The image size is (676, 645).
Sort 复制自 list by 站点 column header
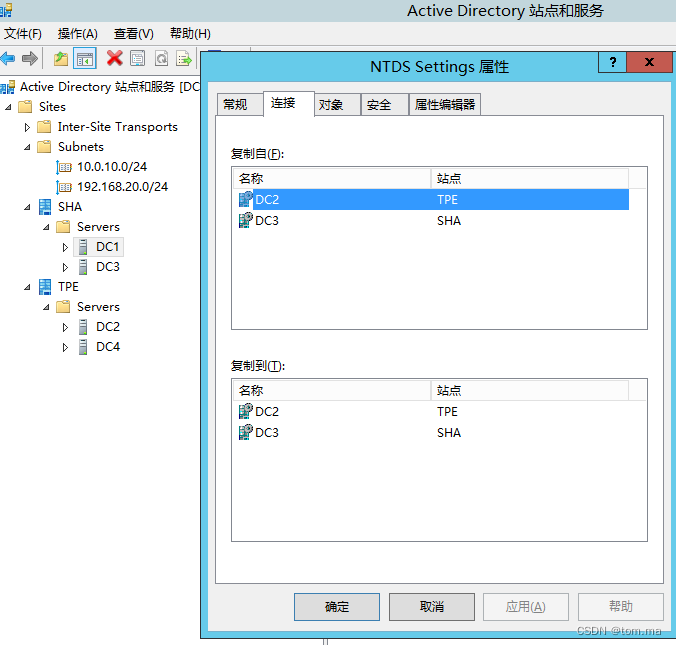point(530,178)
